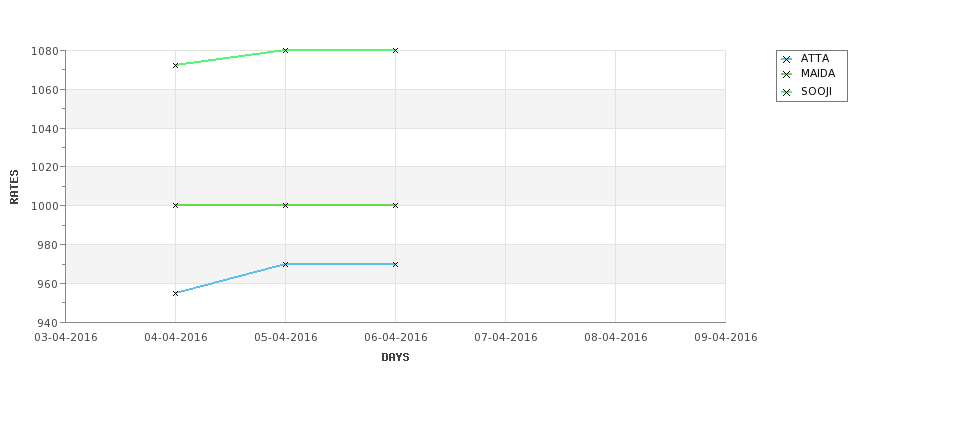Select the MAIDA data point on 06-04-2016
975x429 pixels.
click(x=395, y=205)
